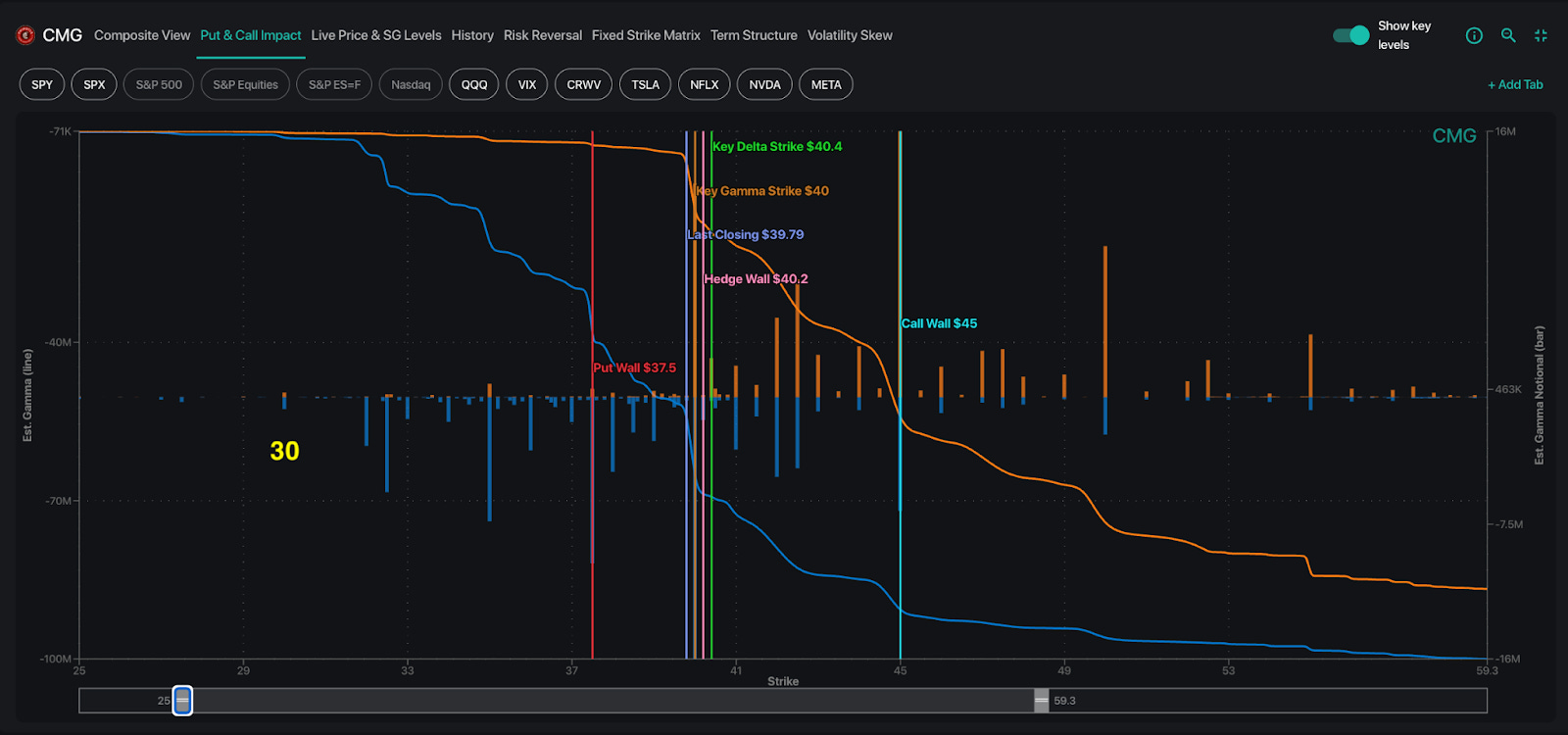Switch to Composite View tab
Screen dimensions: 1568x735
[x=142, y=35]
